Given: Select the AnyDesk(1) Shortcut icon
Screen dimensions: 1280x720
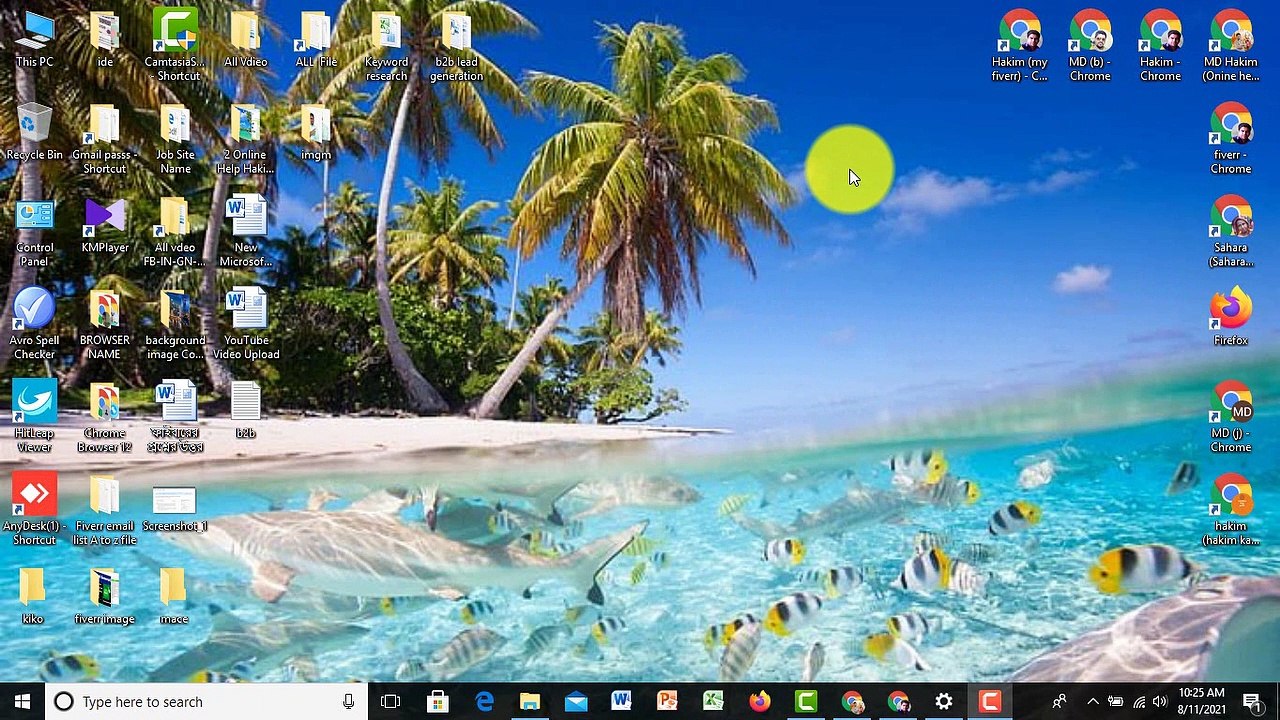Looking at the screenshot, I should [x=34, y=511].
